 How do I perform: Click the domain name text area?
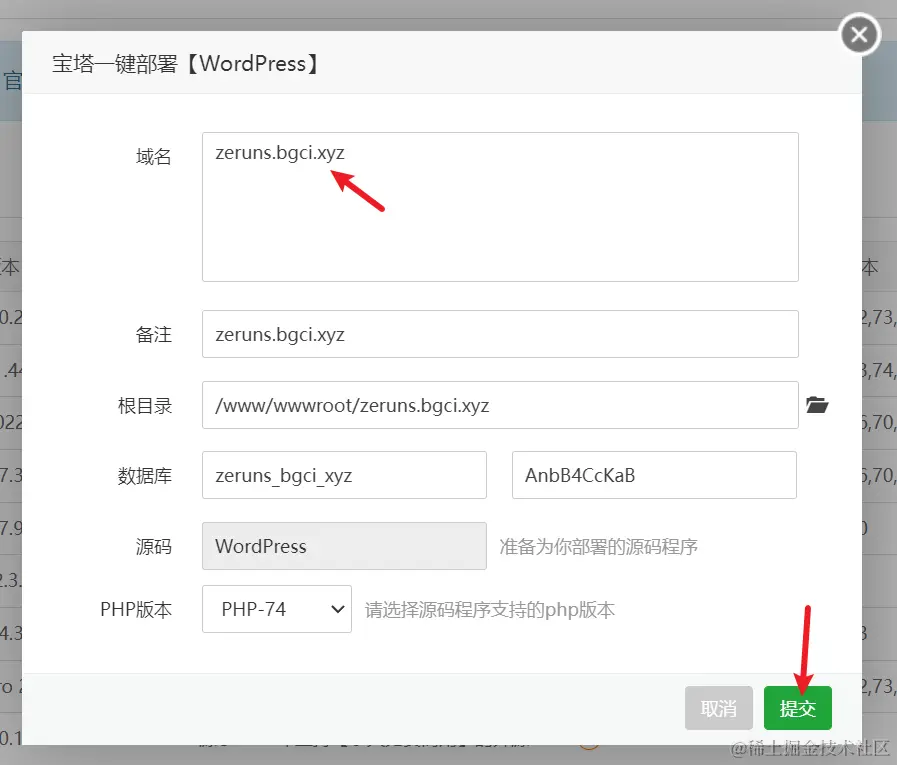[x=500, y=207]
